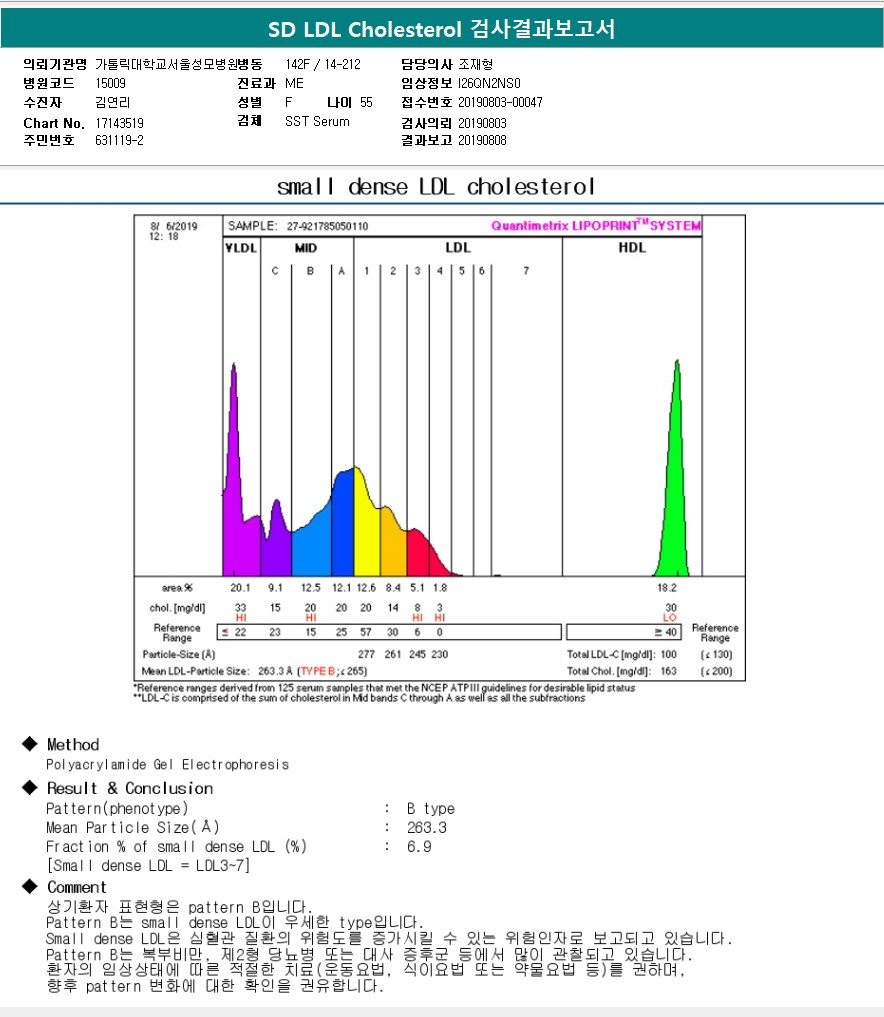884x1017 pixels.
Task: Click the chart number '17143519'
Action: [x=119, y=123]
